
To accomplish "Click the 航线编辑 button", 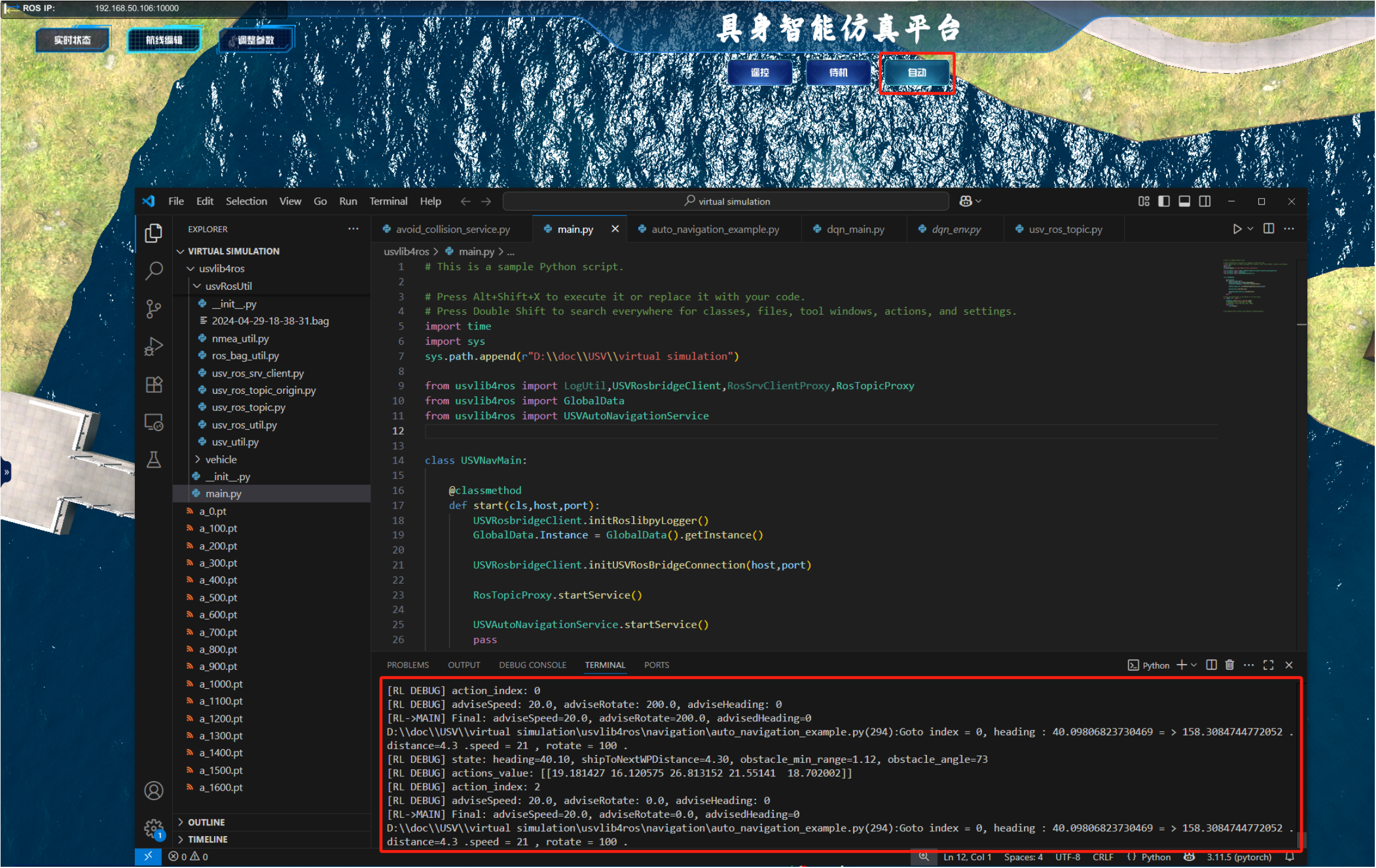I will tap(164, 40).
